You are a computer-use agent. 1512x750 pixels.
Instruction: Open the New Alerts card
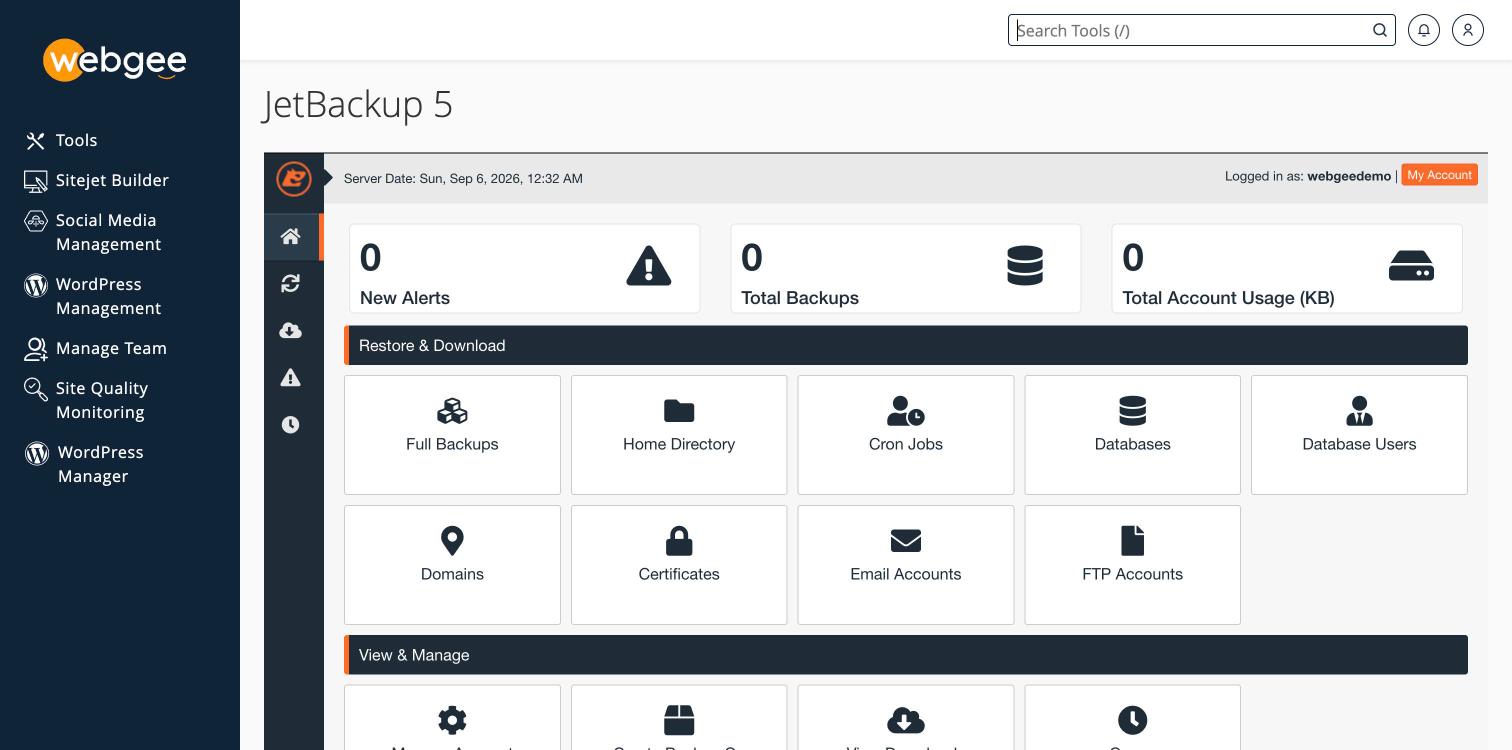click(525, 268)
